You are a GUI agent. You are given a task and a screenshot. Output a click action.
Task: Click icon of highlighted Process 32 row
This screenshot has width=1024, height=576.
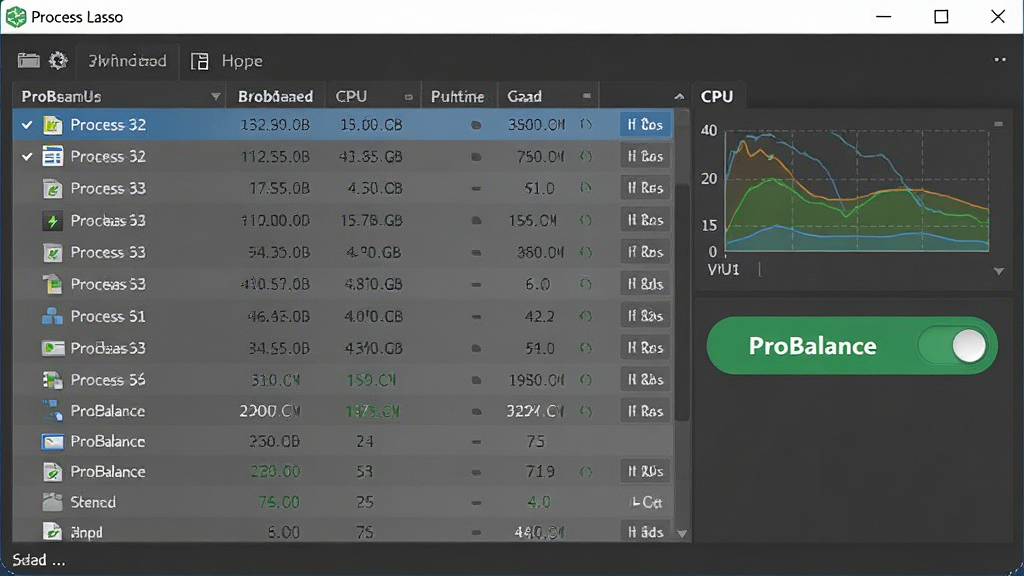point(52,125)
